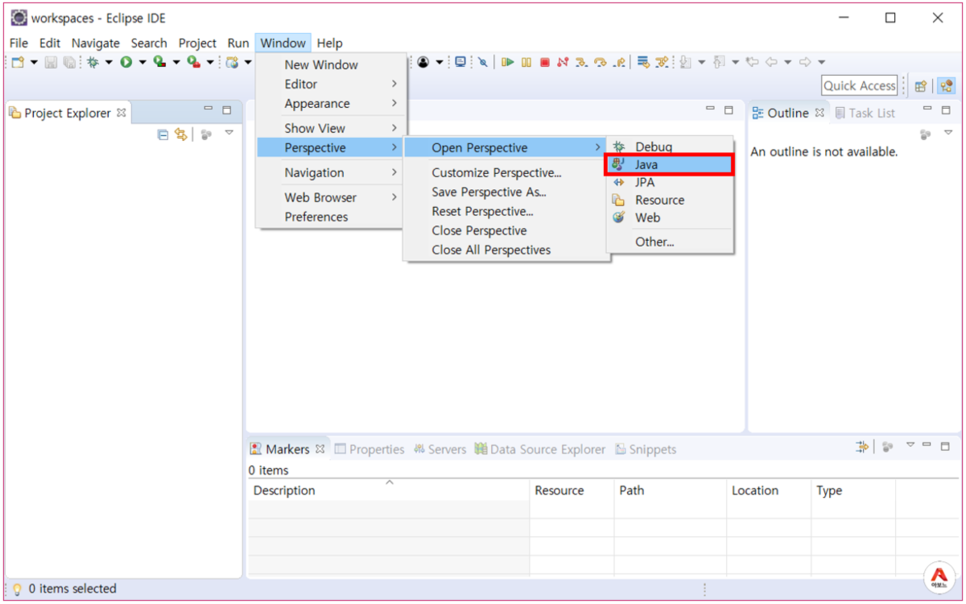
Task: Toggle the Java EE perspective button
Action: pos(946,86)
